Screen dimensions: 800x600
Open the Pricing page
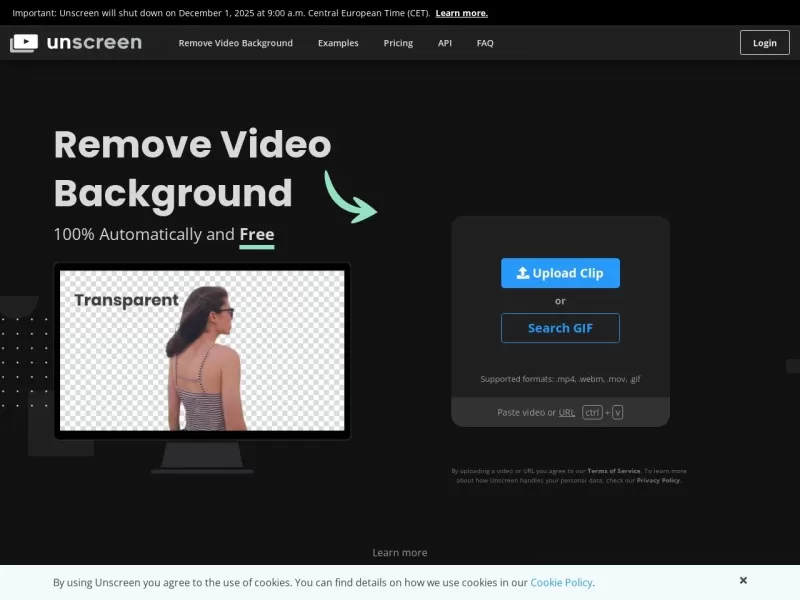398,43
